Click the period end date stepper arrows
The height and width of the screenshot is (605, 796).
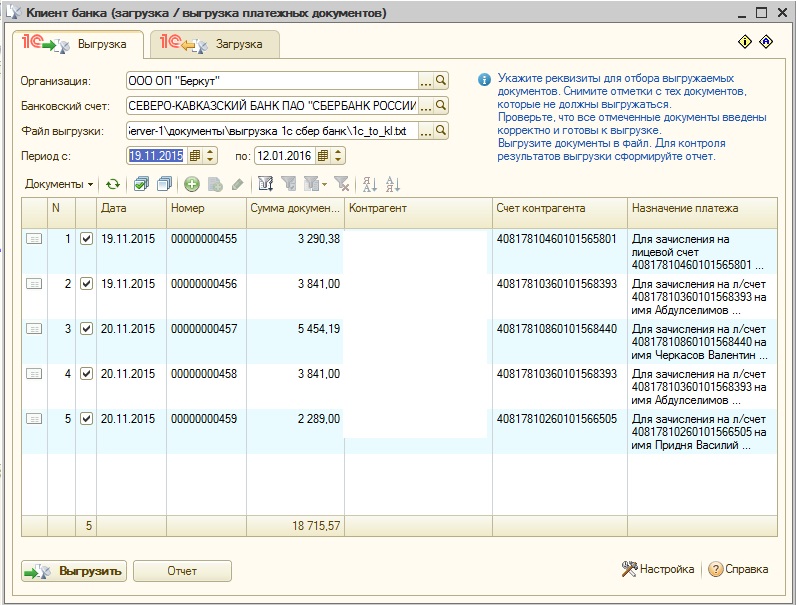tap(338, 155)
